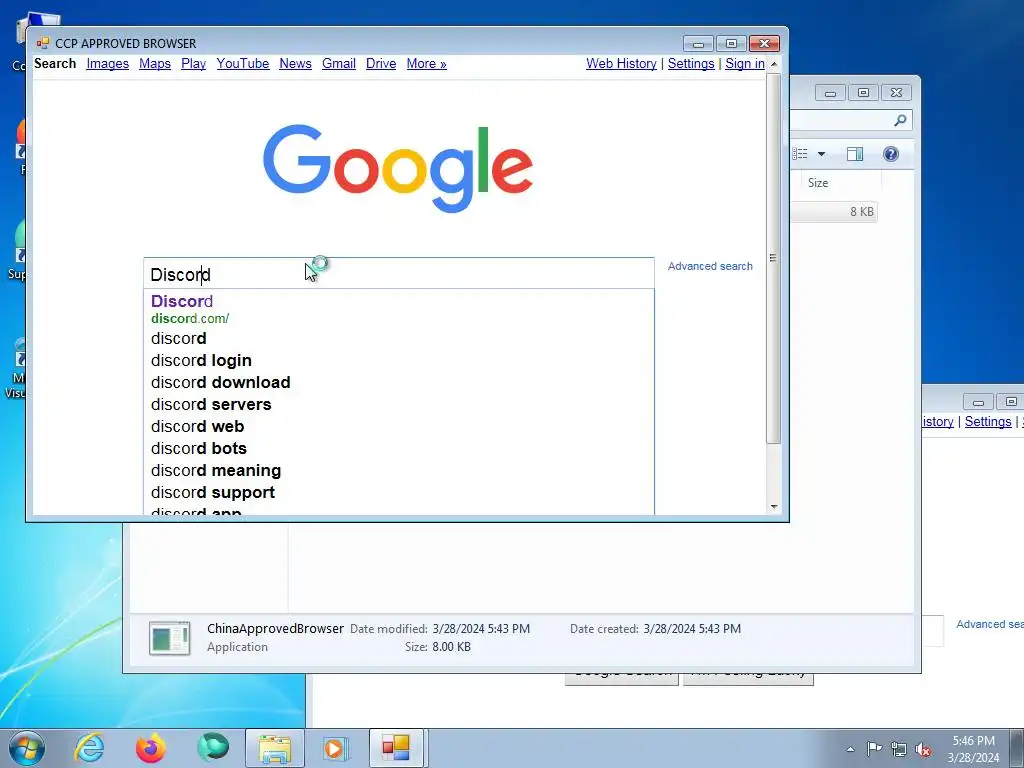Open the Images link on Google bar

pyautogui.click(x=108, y=63)
